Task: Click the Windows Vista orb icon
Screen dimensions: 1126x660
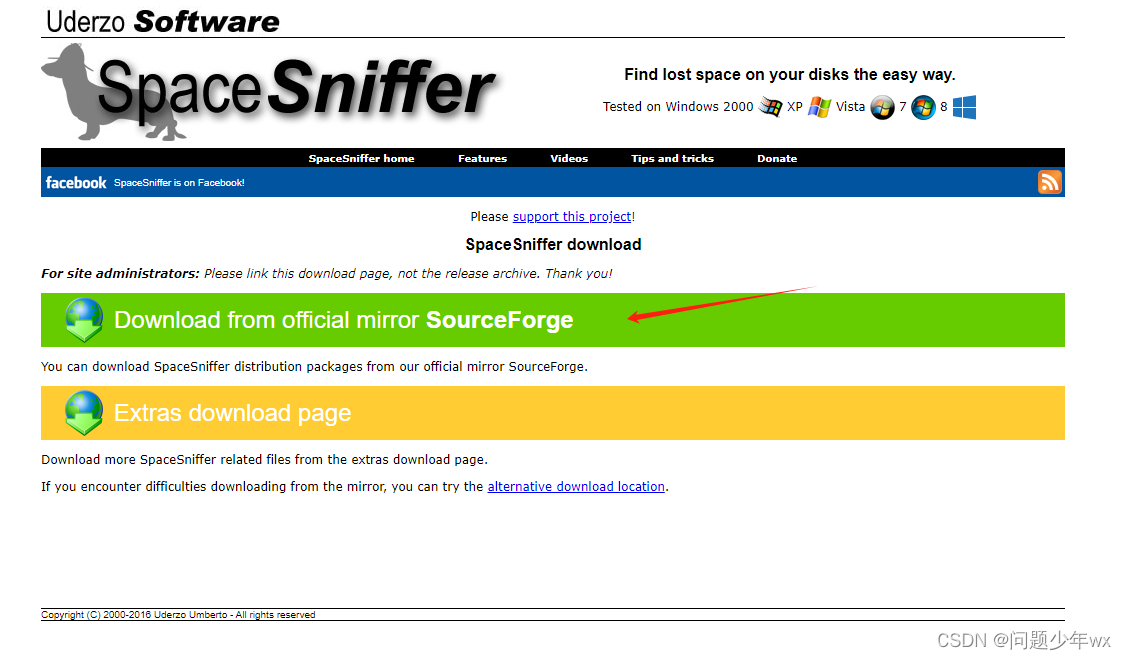Action: click(883, 108)
